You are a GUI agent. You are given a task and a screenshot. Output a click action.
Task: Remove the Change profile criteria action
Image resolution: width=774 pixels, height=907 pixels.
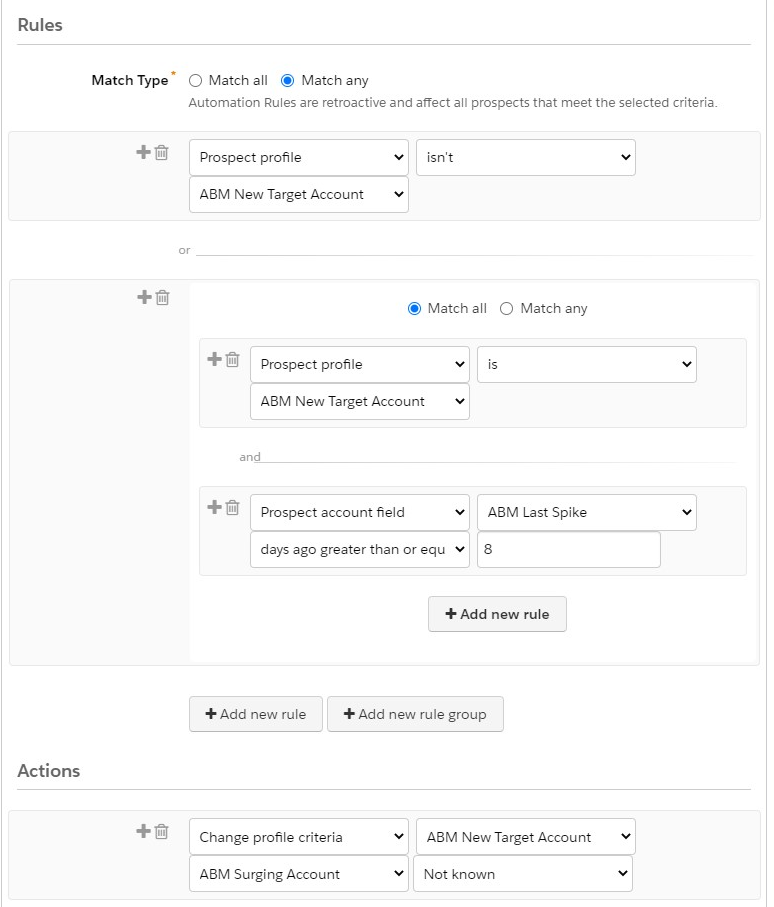pos(162,831)
